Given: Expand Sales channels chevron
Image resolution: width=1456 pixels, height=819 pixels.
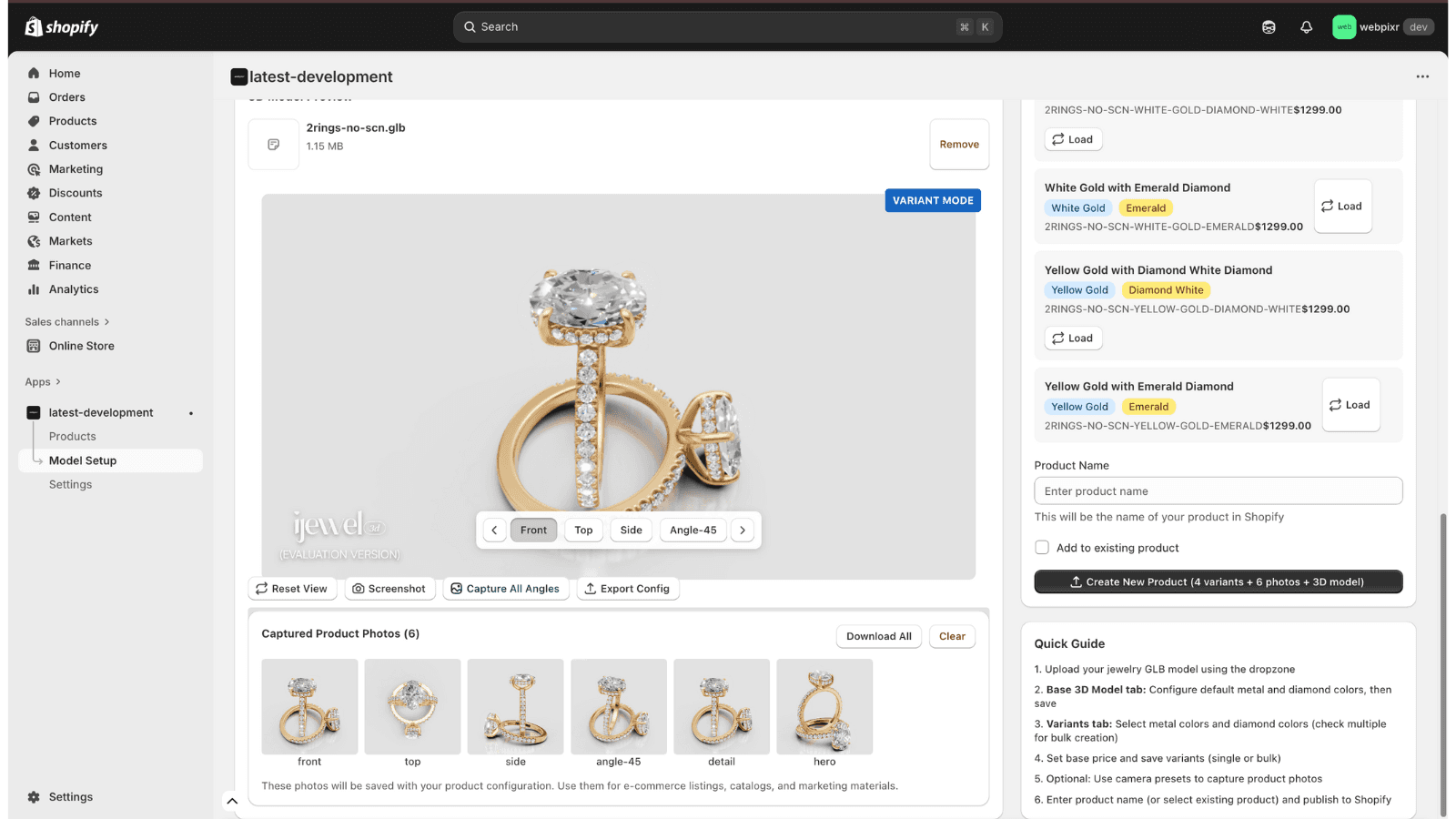Looking at the screenshot, I should click(106, 322).
